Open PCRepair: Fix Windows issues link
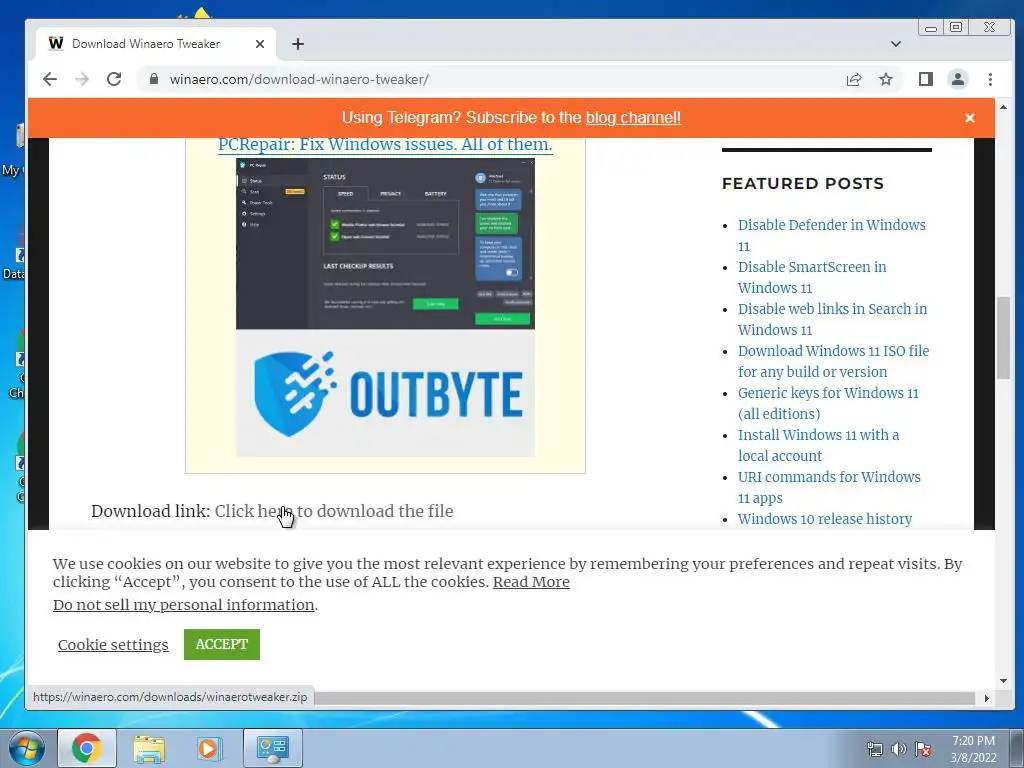This screenshot has width=1024, height=768. [x=385, y=144]
